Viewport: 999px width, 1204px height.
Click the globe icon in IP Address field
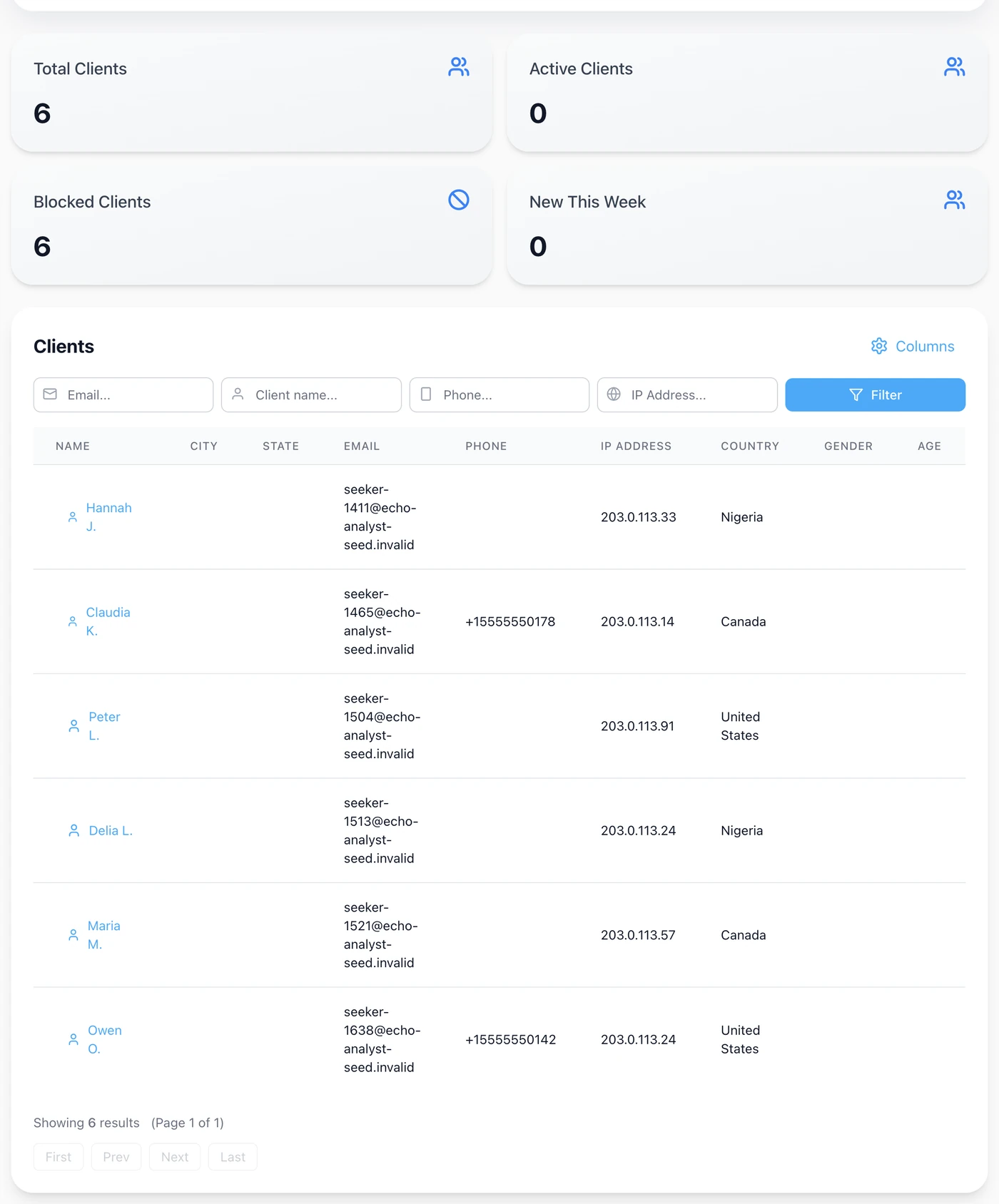[x=614, y=394]
